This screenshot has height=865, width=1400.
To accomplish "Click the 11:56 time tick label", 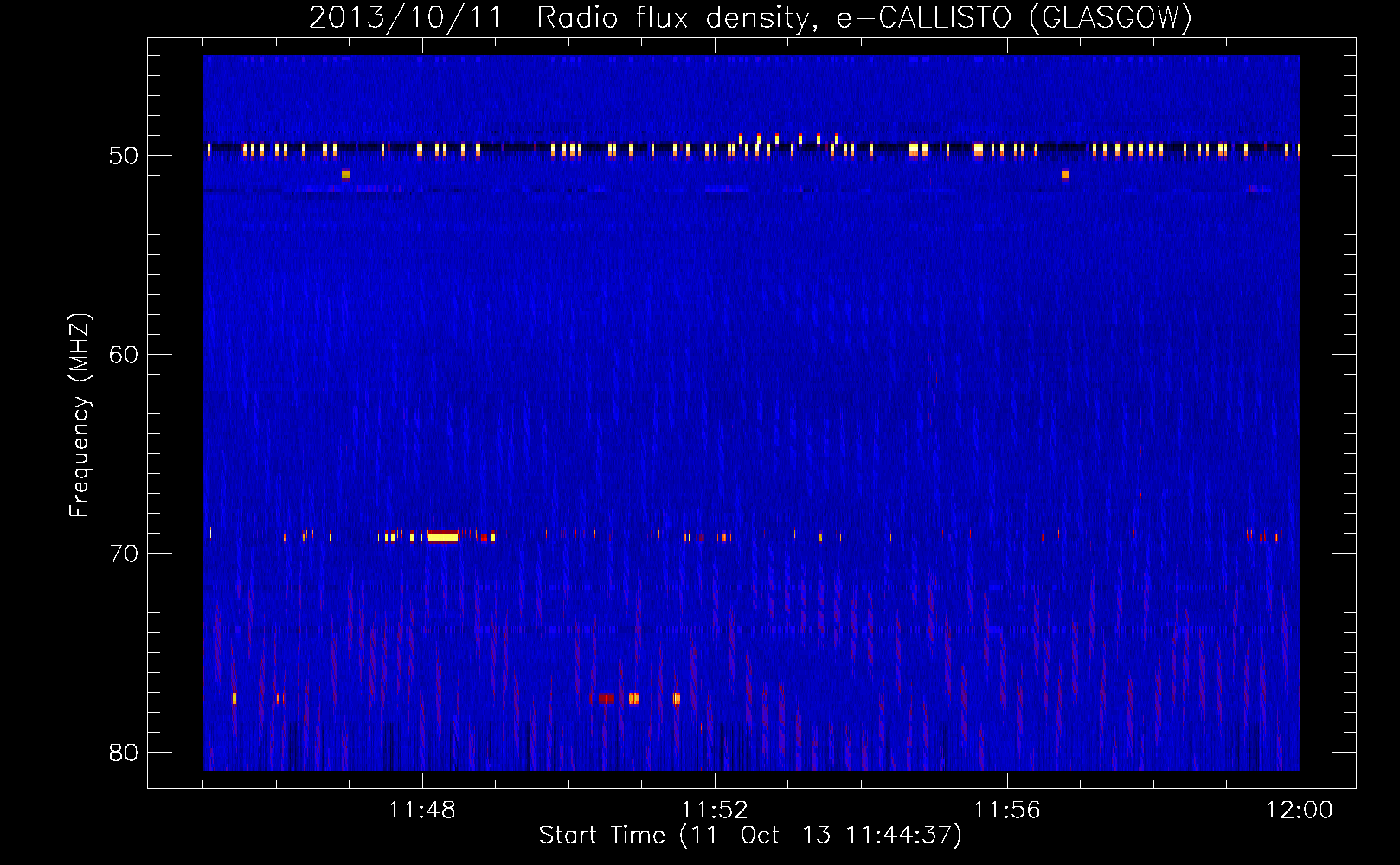I will click(x=1007, y=811).
